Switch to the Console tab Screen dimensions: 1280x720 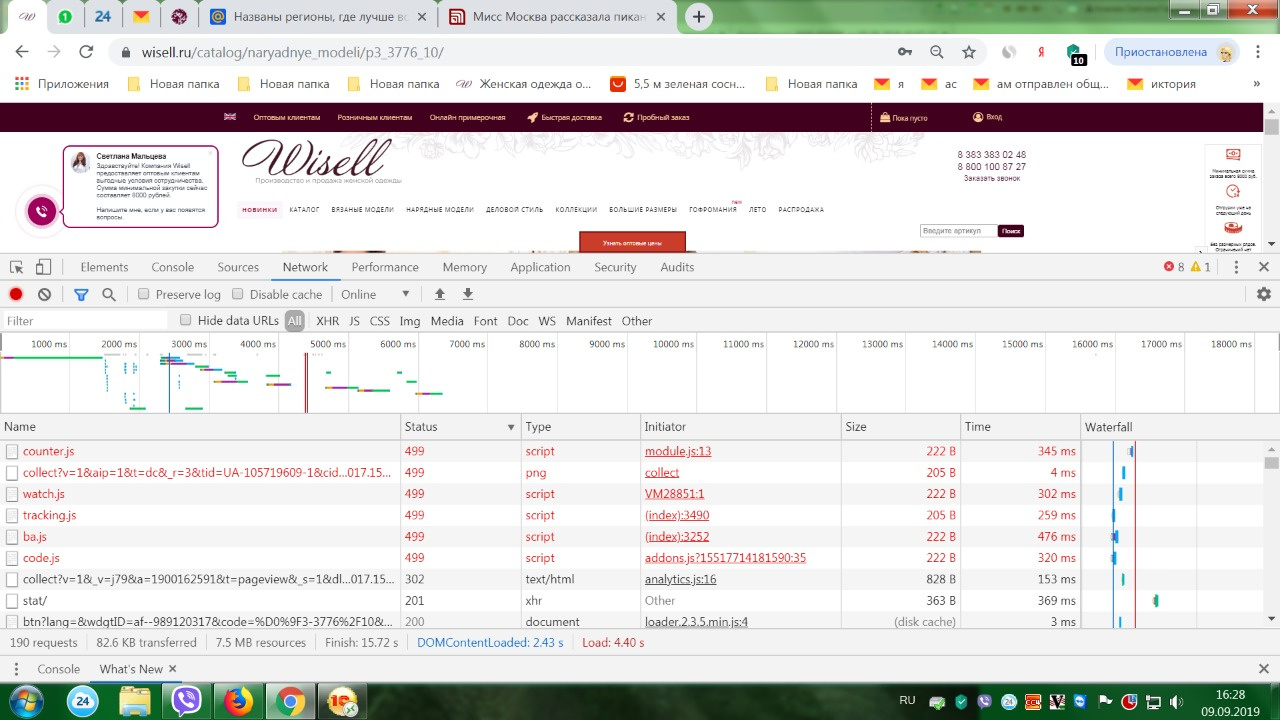coord(173,267)
